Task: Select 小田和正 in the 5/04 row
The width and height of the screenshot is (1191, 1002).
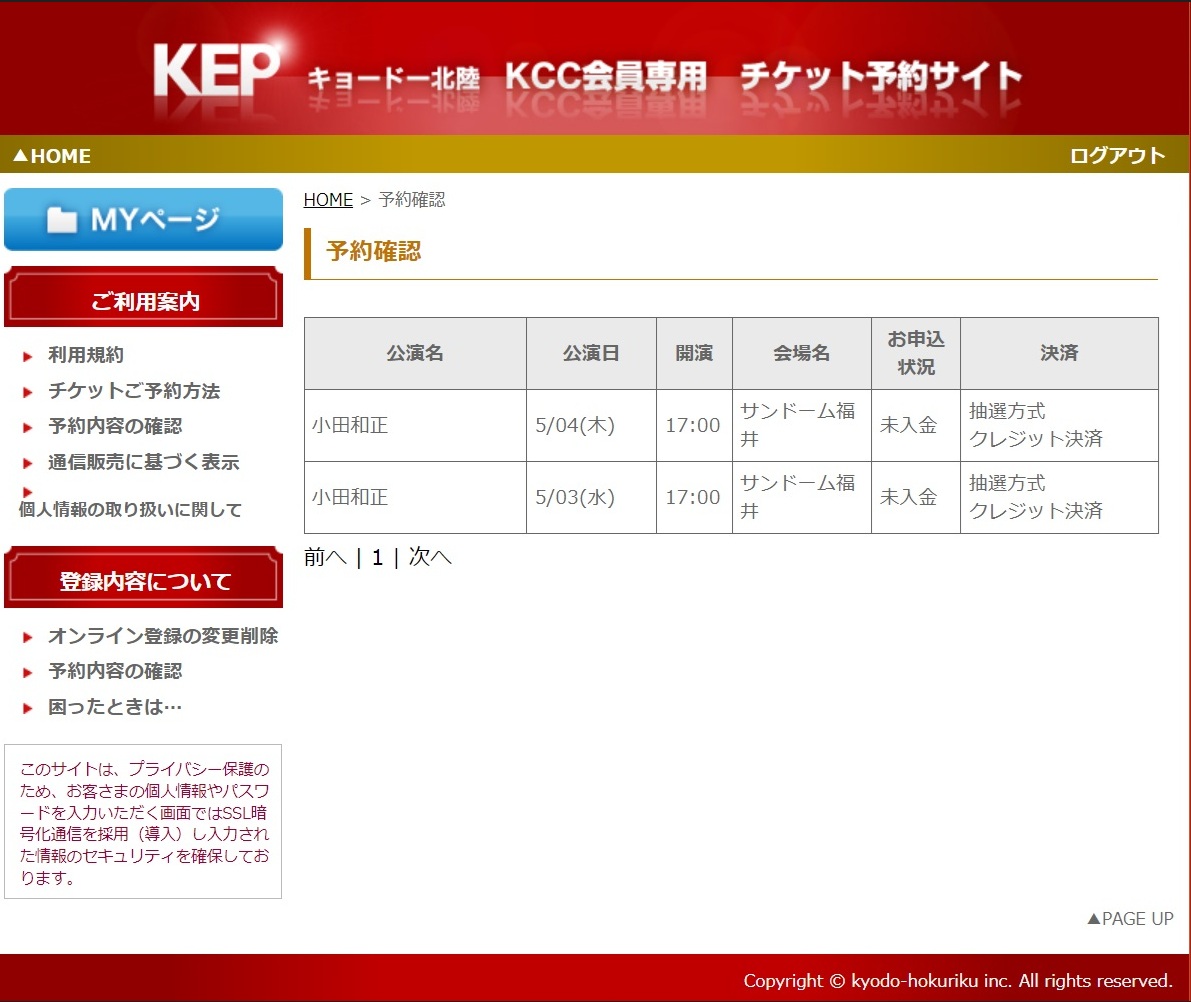Action: coord(350,425)
